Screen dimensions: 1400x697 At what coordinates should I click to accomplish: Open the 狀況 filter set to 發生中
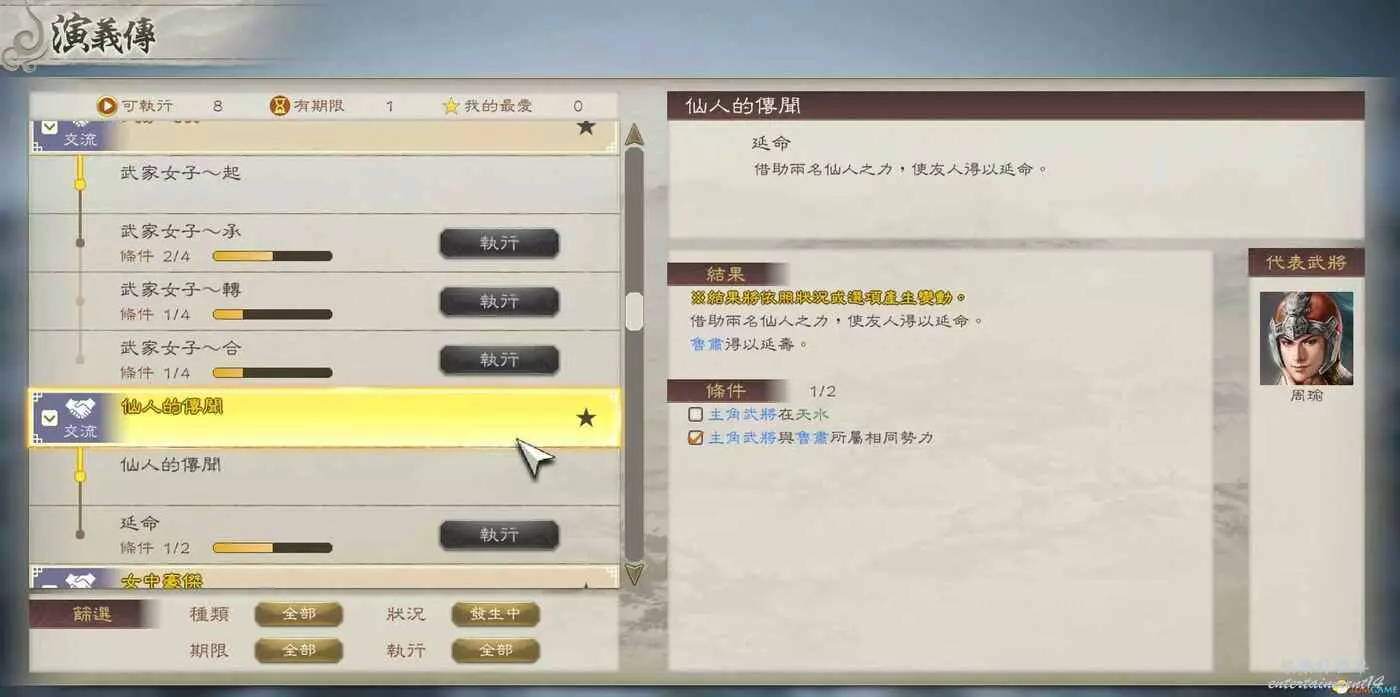click(496, 614)
